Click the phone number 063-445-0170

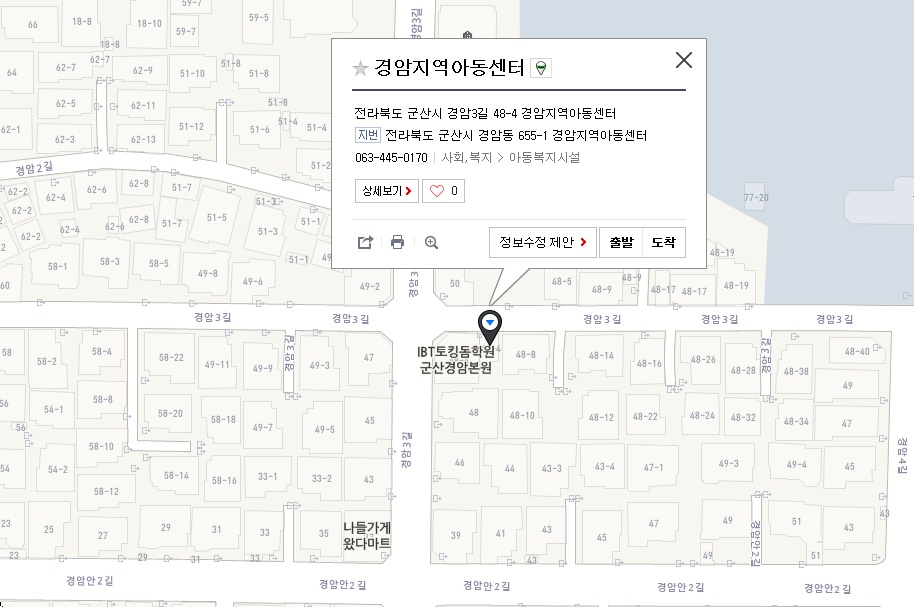click(391, 158)
